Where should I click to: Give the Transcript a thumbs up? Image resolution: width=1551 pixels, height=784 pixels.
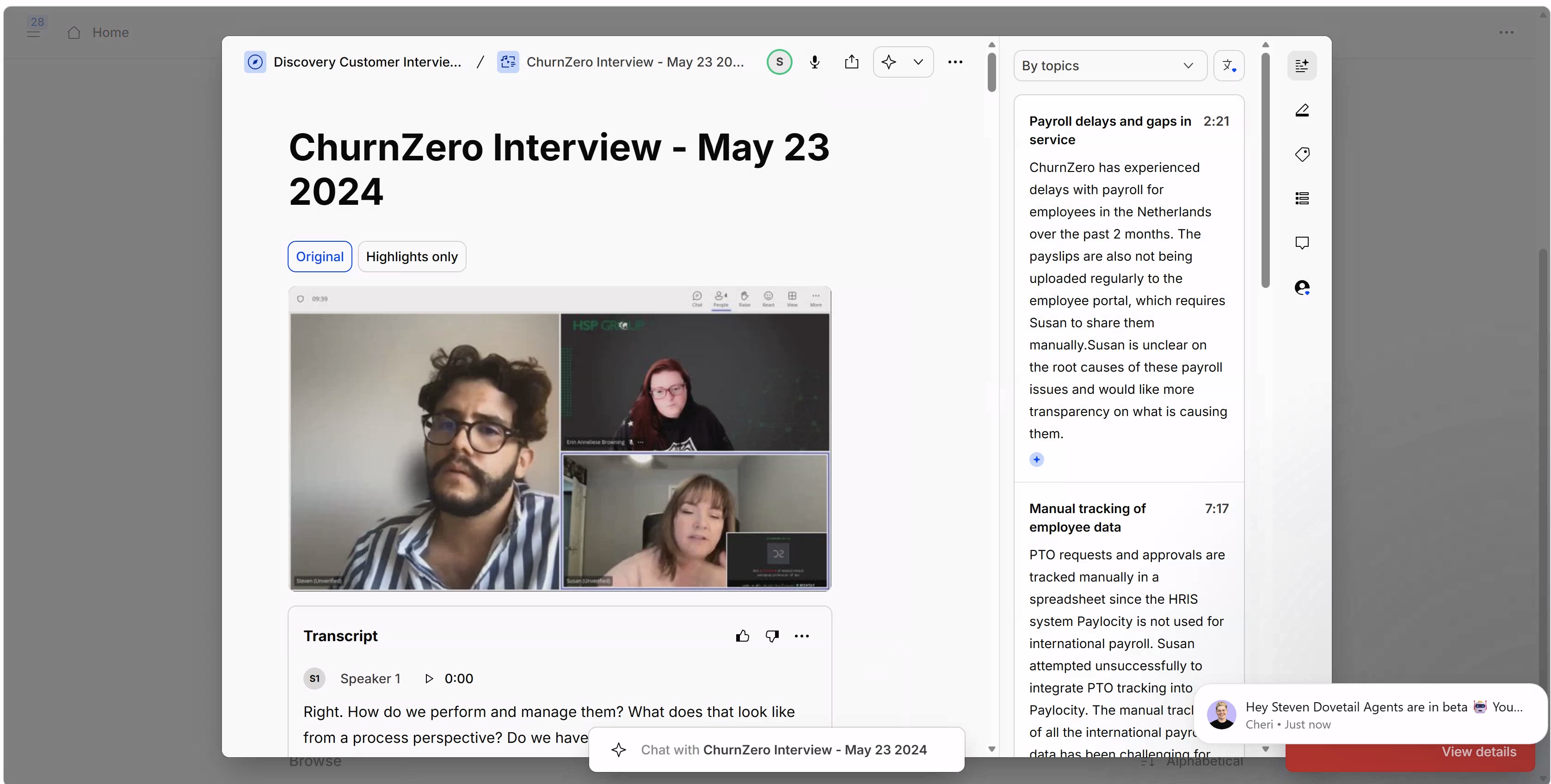point(742,636)
